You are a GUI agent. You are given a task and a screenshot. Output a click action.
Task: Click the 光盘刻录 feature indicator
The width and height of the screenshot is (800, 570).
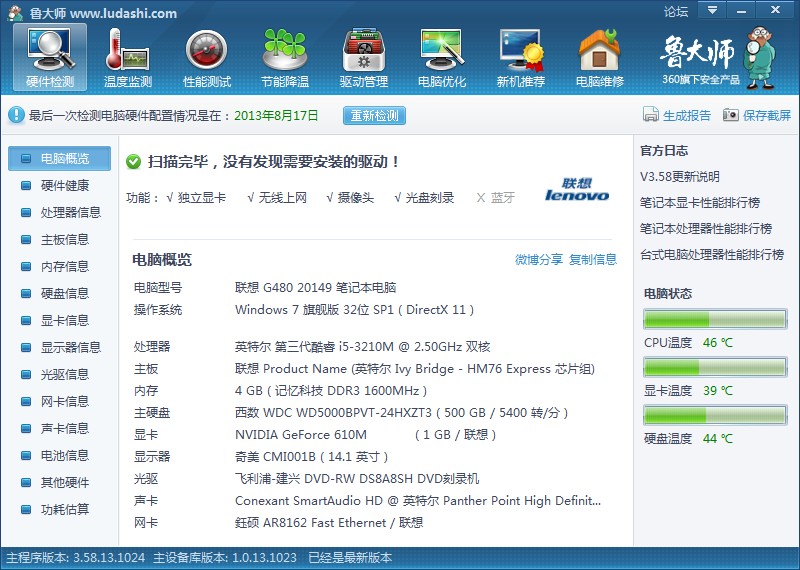(x=424, y=197)
